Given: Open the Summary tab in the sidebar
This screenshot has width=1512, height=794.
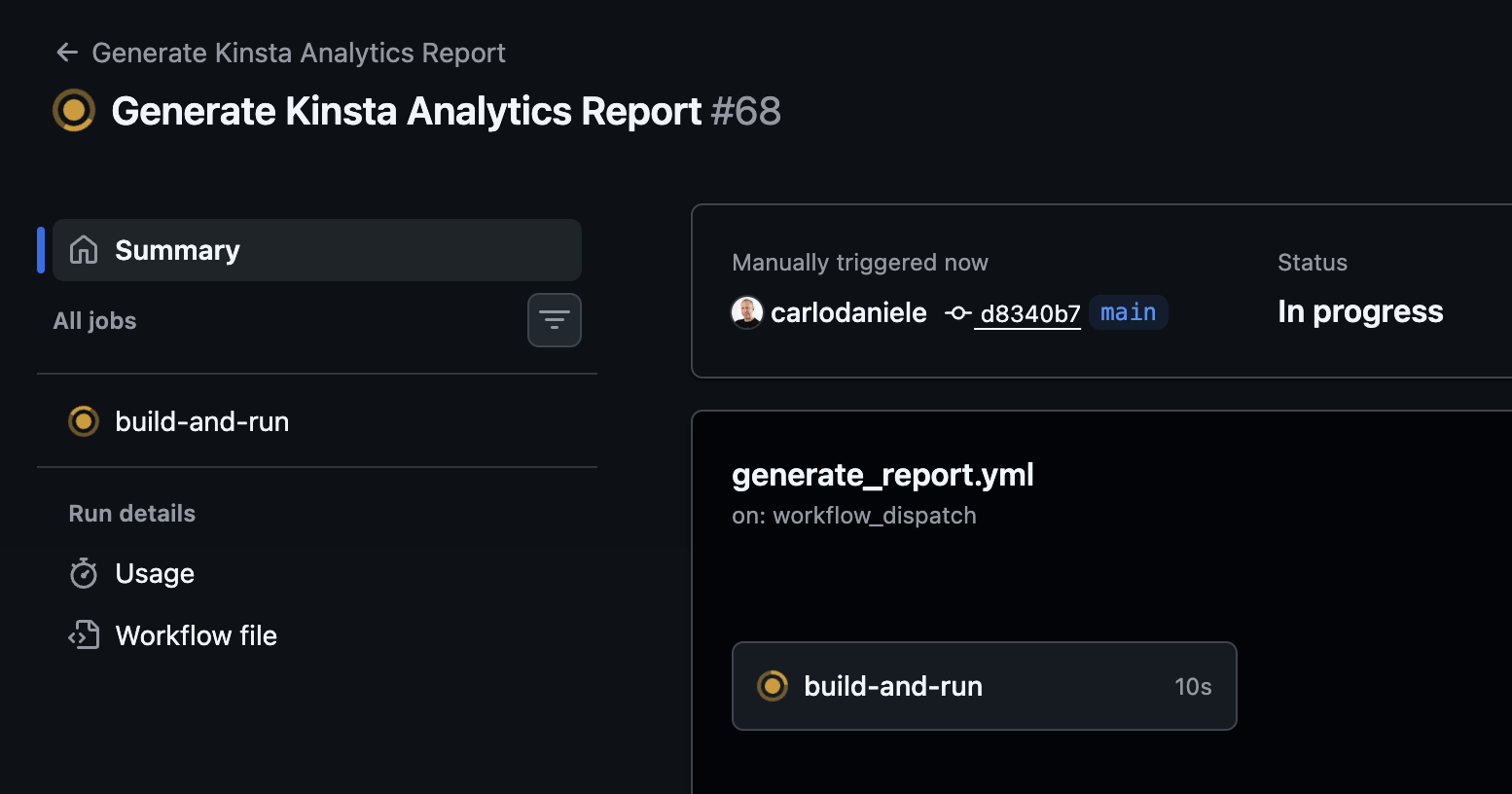Looking at the screenshot, I should (317, 250).
